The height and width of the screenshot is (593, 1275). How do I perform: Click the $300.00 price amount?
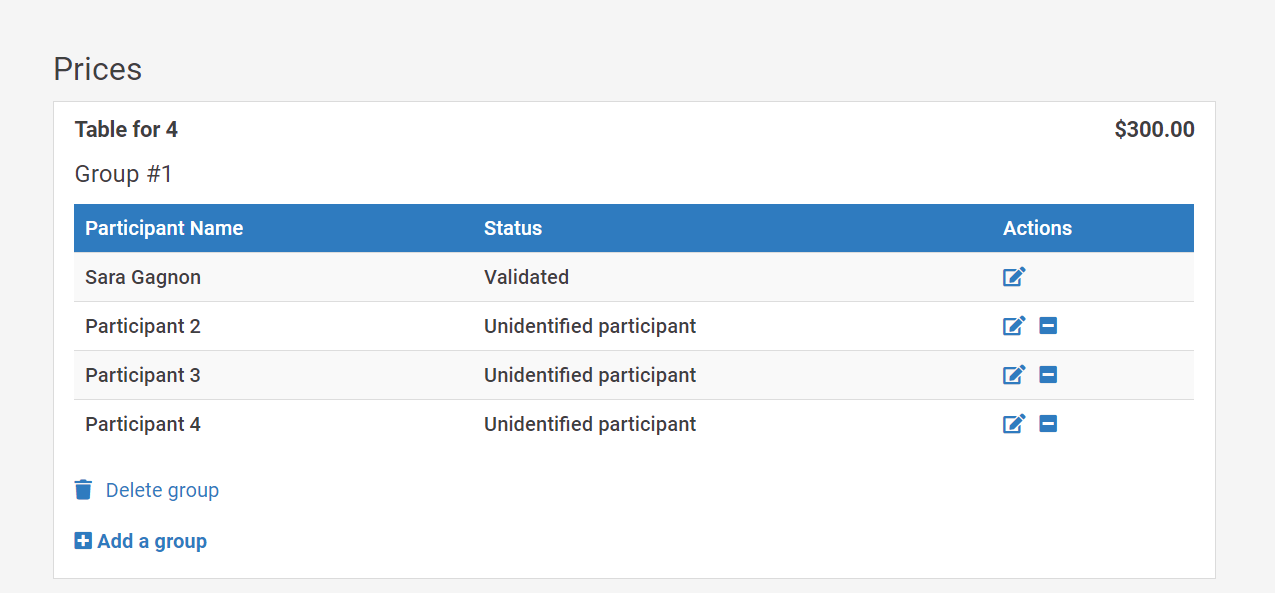pyautogui.click(x=1154, y=130)
